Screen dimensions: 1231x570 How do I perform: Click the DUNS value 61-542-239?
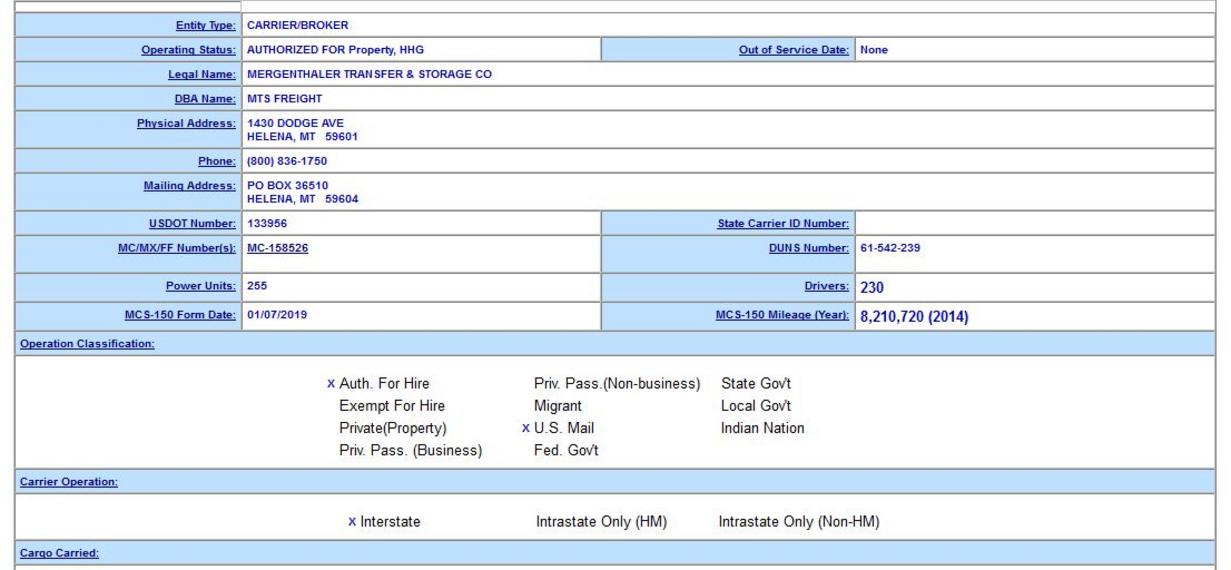point(890,247)
